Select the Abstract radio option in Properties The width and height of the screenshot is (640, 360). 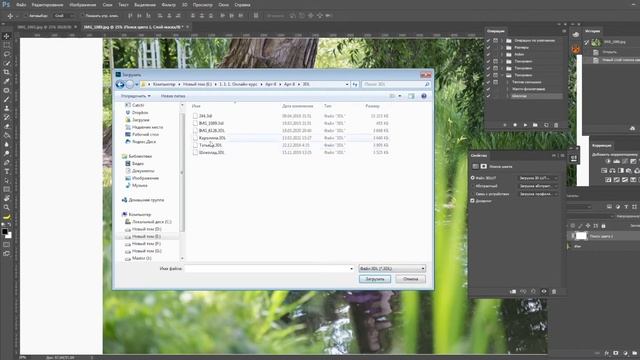[x=473, y=186]
